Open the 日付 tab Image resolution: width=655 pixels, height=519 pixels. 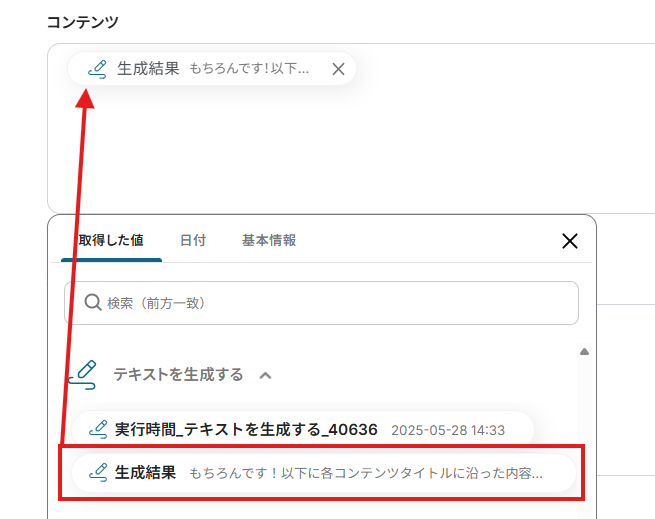coord(193,240)
